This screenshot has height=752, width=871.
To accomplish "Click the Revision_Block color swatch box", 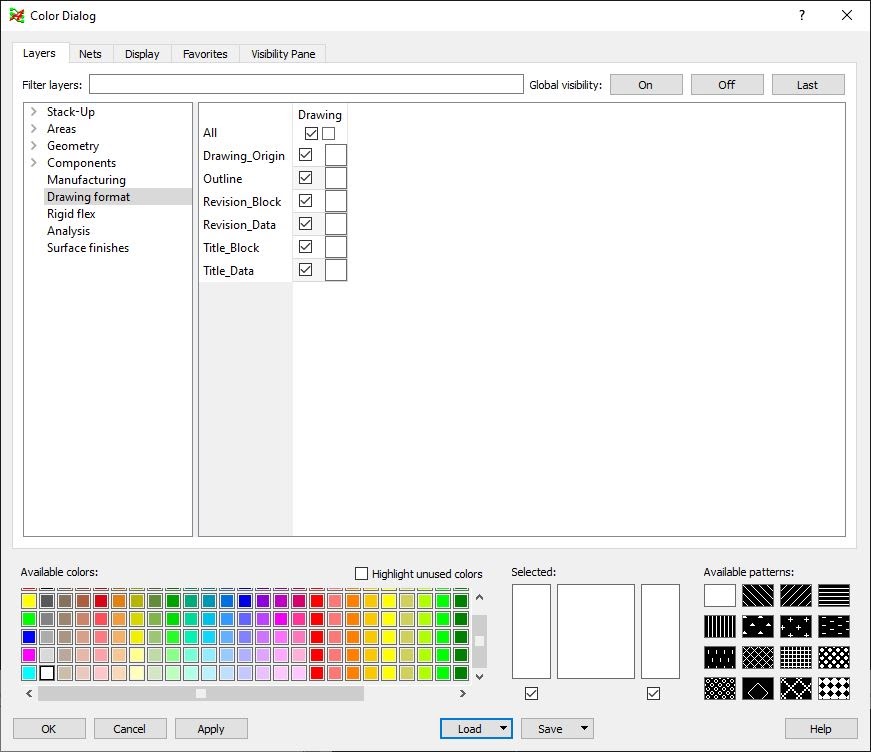I will (x=336, y=201).
